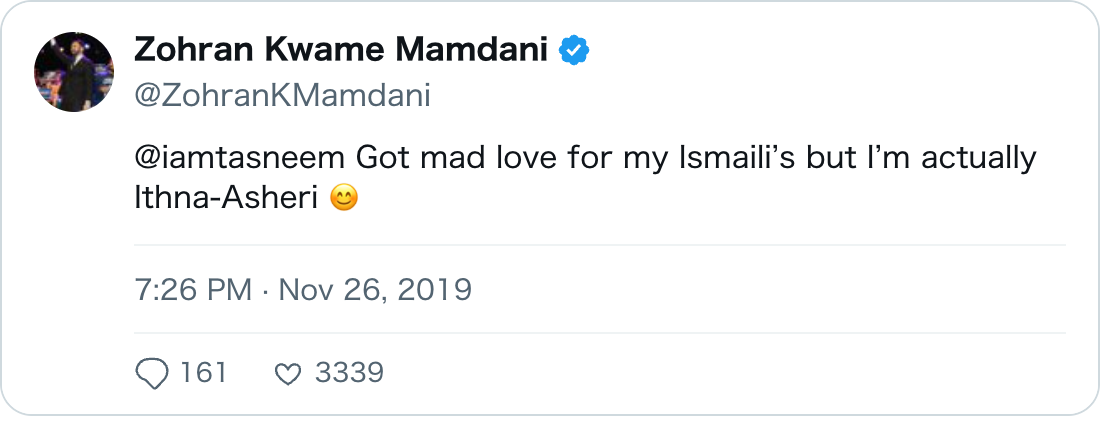Click the 7:26 PM timestamp
Viewport: 1108px width, 424px height.
click(193, 290)
